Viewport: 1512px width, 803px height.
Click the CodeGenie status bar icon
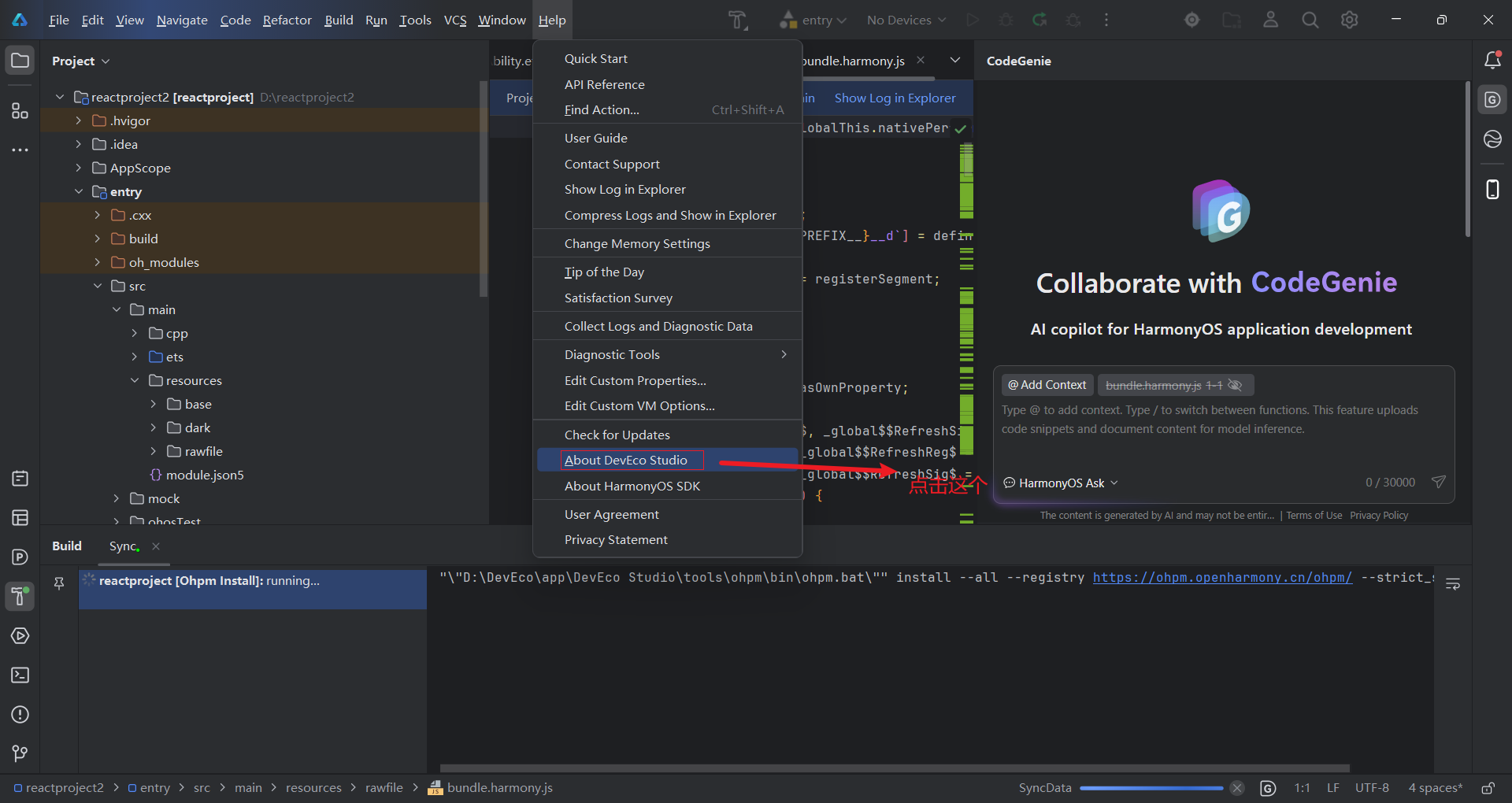(x=1267, y=788)
